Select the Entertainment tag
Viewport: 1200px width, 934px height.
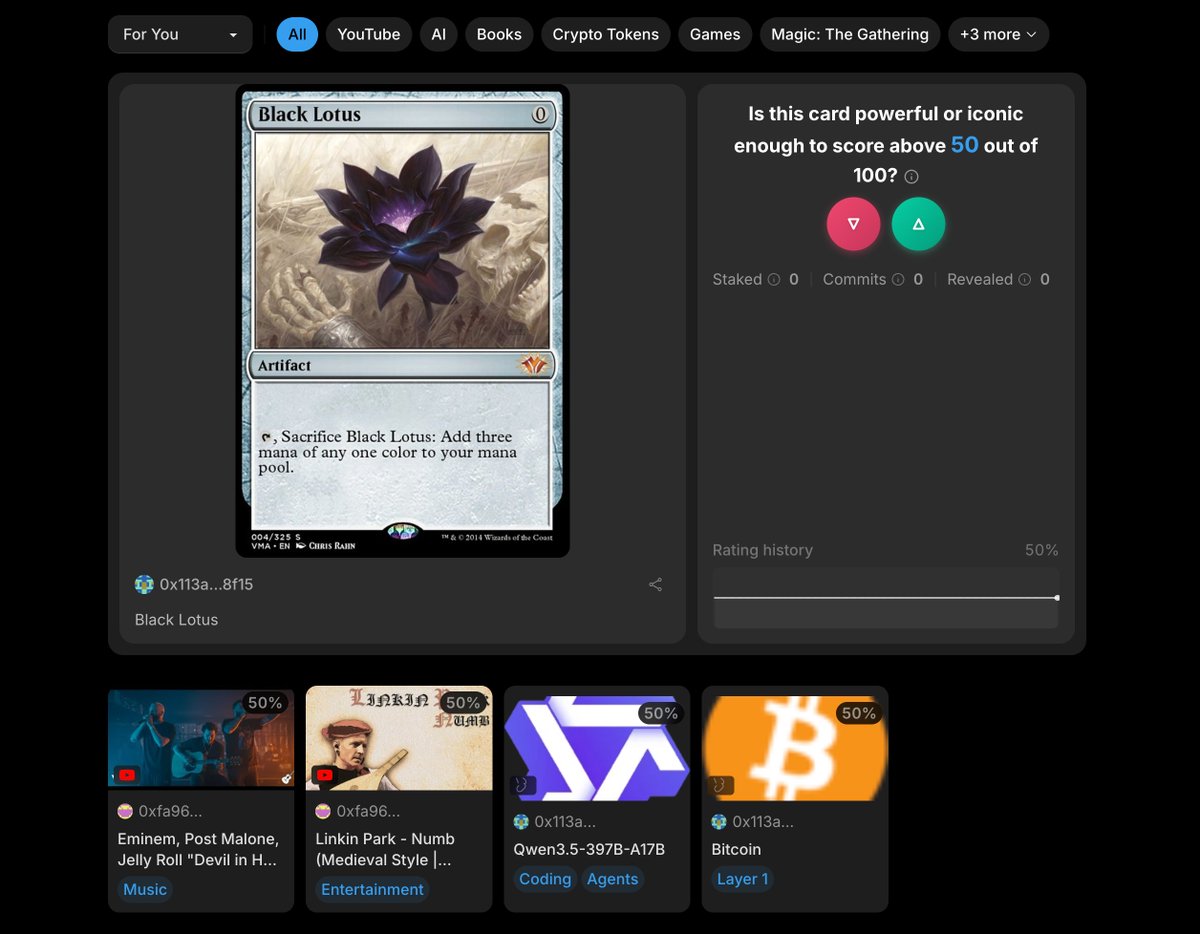373,890
